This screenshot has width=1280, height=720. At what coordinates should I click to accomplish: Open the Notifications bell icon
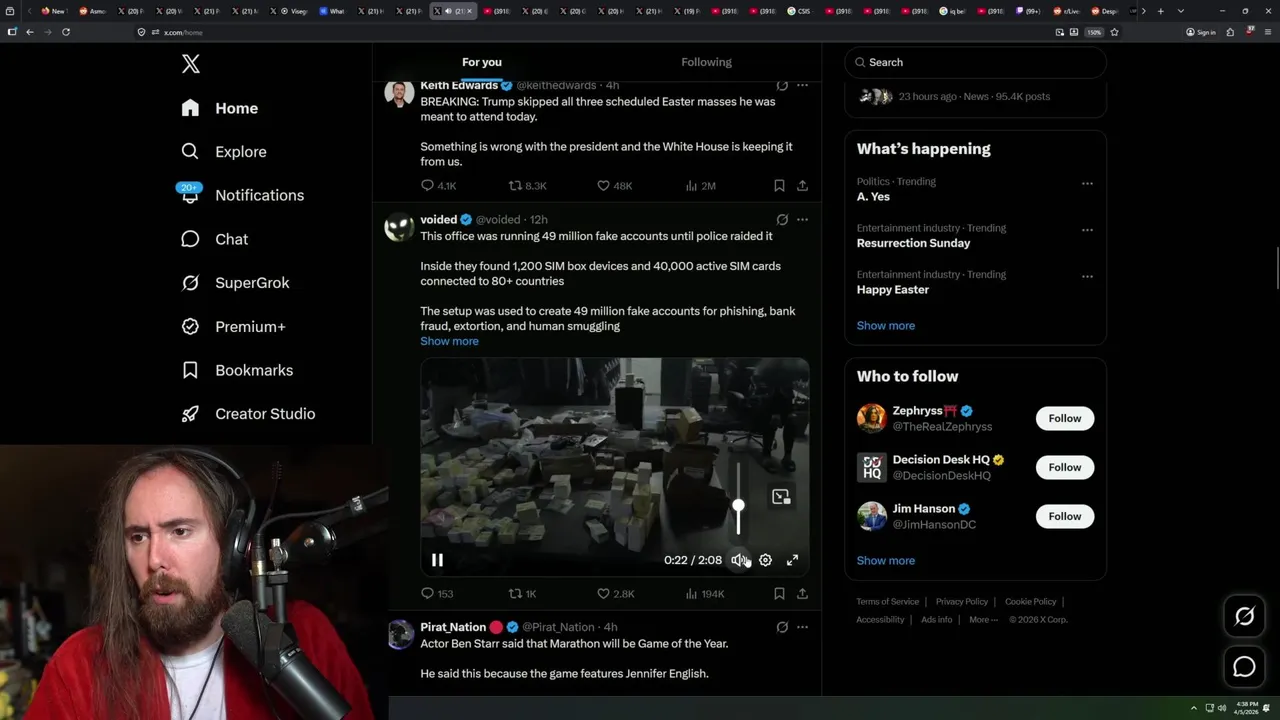[190, 195]
